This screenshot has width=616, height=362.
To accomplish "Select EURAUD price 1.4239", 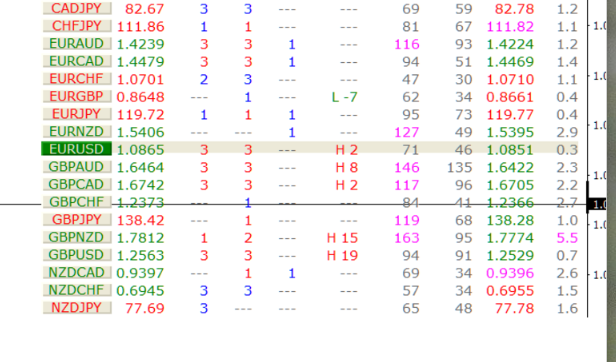I will 141,44.
